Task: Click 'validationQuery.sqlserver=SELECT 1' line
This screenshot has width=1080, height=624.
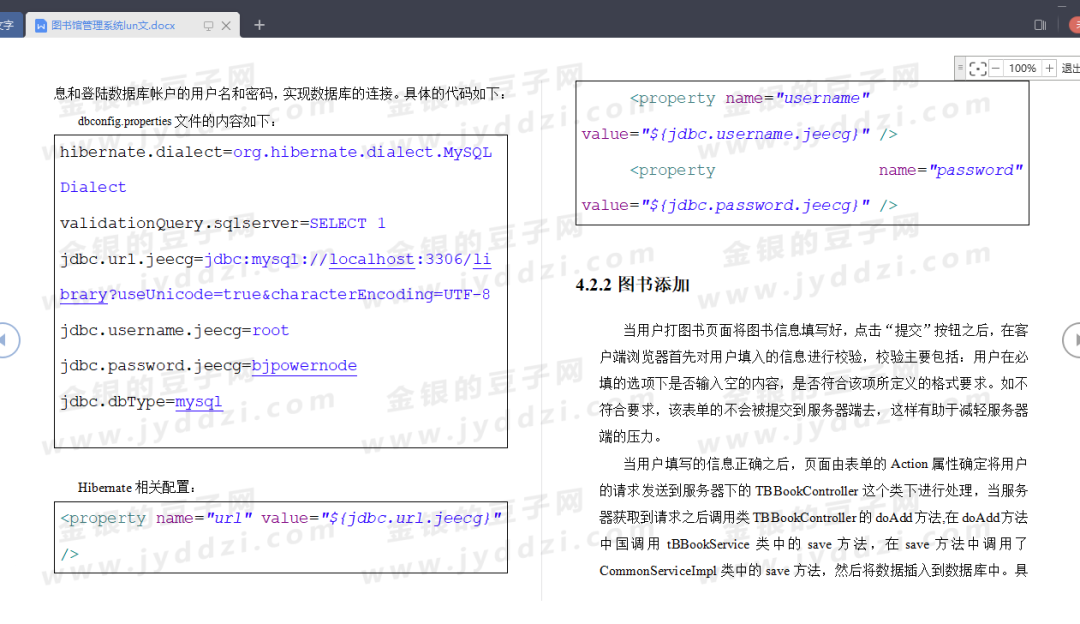Action: pyautogui.click(x=222, y=224)
